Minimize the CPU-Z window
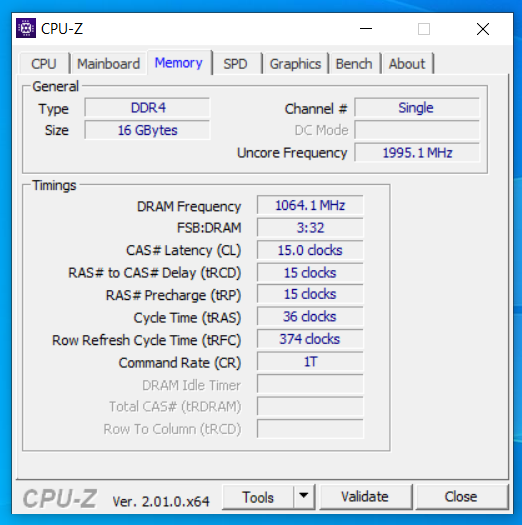 [366, 29]
